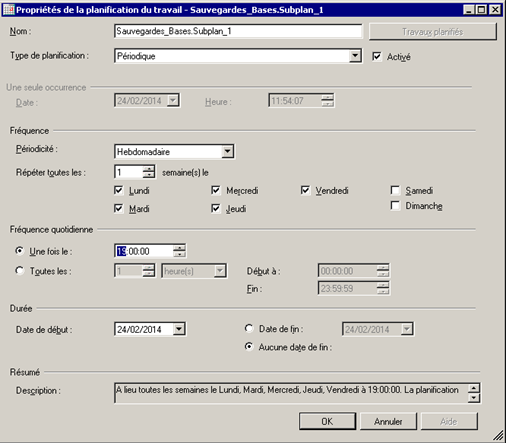Image resolution: width=506 pixels, height=443 pixels.
Task: Uncheck the Activé checkbox
Action: tap(377, 56)
